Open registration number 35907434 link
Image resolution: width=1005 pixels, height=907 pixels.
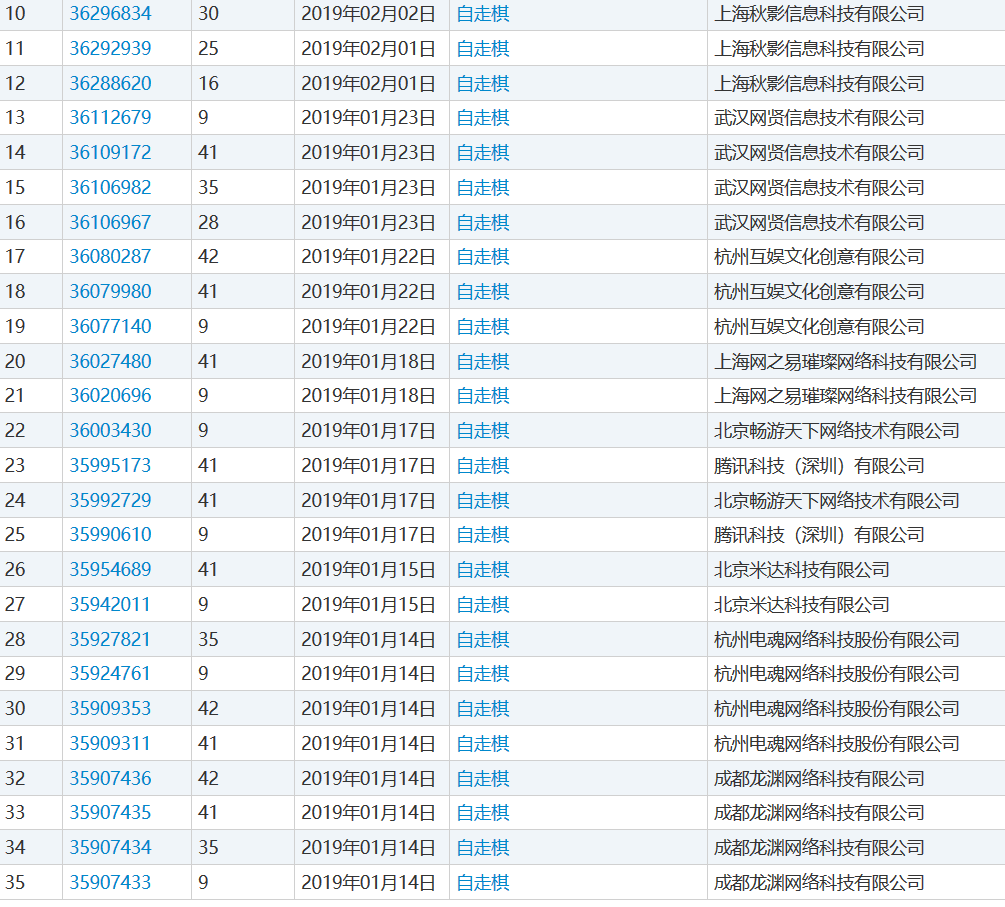pyautogui.click(x=110, y=847)
